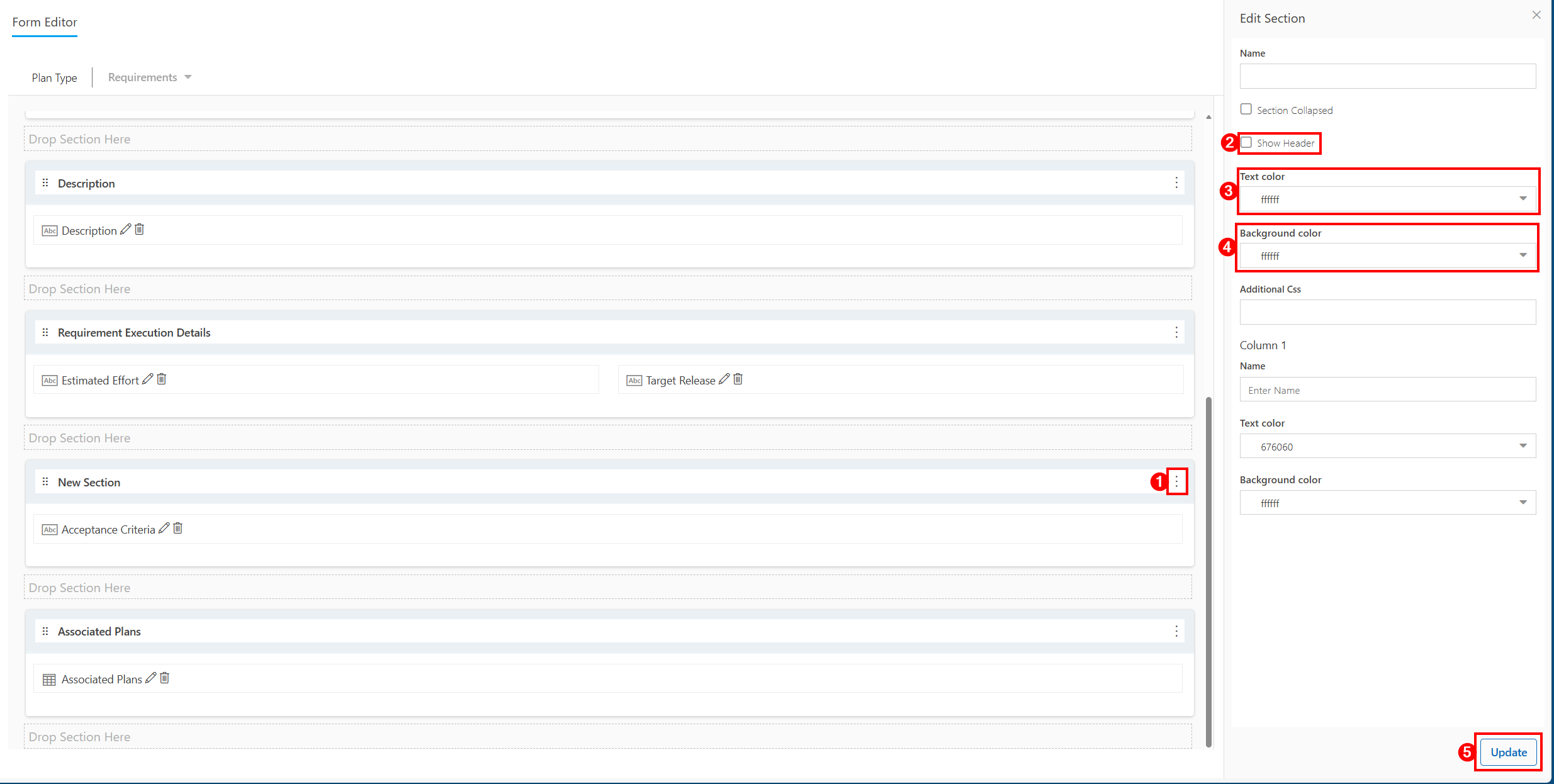Image resolution: width=1554 pixels, height=784 pixels.
Task: Select the Plan Type label
Action: [55, 78]
